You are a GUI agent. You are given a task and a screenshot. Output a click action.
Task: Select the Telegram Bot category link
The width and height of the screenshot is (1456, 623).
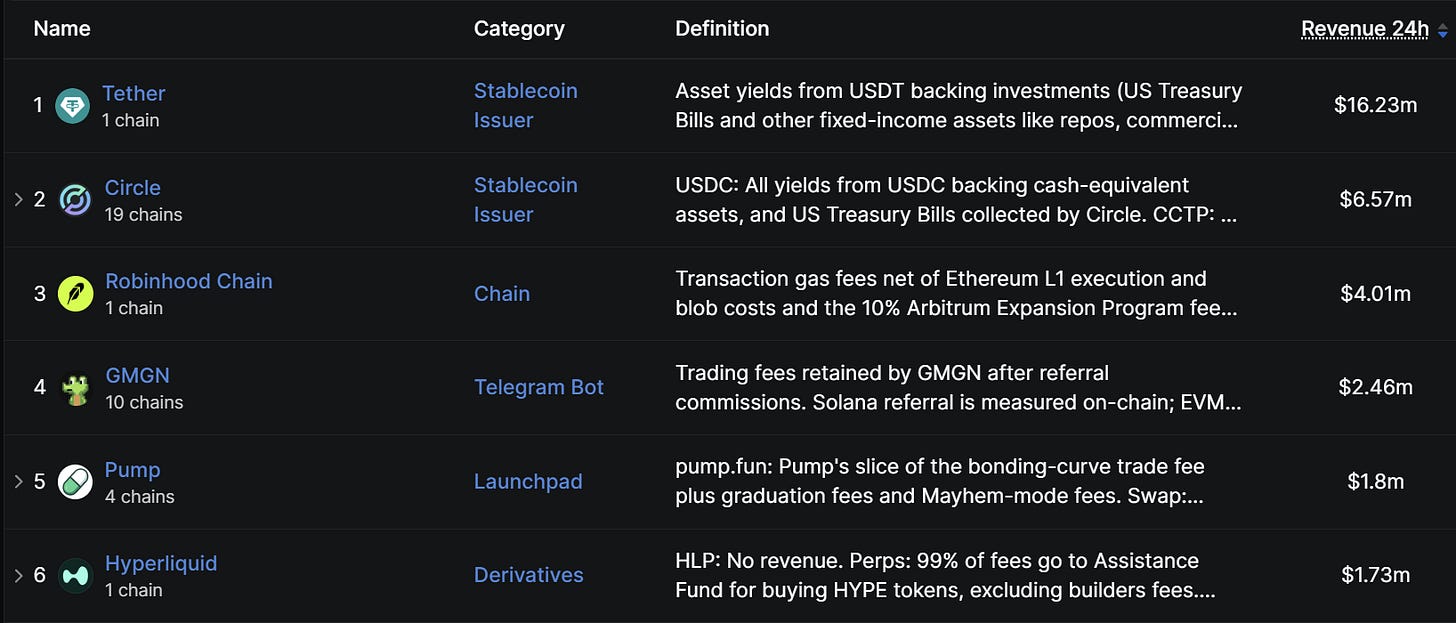tap(539, 387)
